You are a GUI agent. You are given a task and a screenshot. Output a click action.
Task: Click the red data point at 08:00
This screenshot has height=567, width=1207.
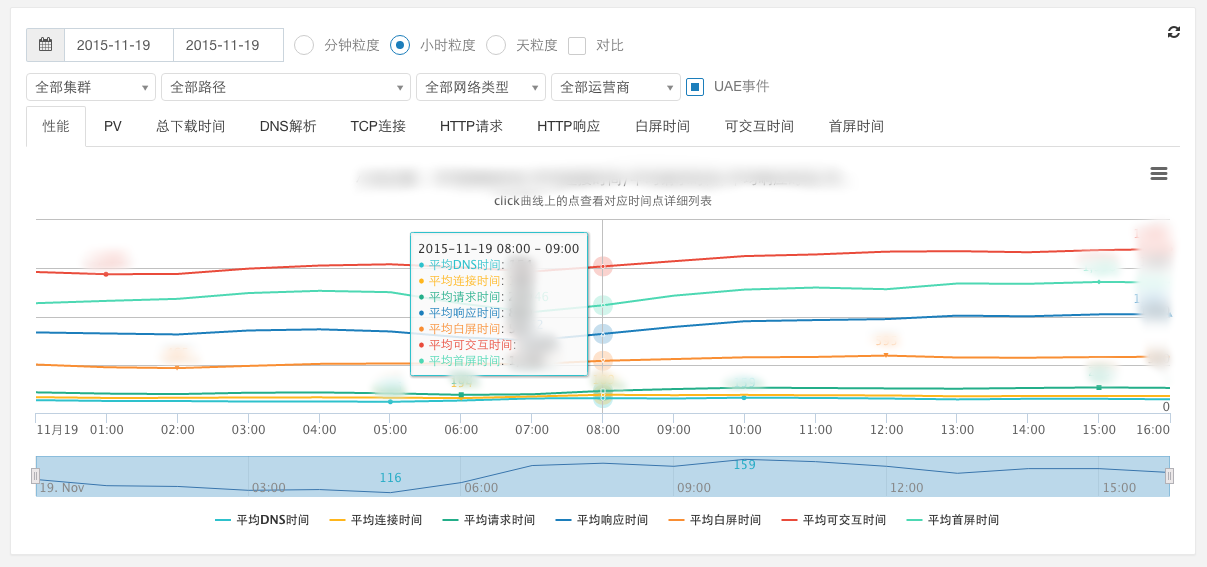[x=603, y=266]
